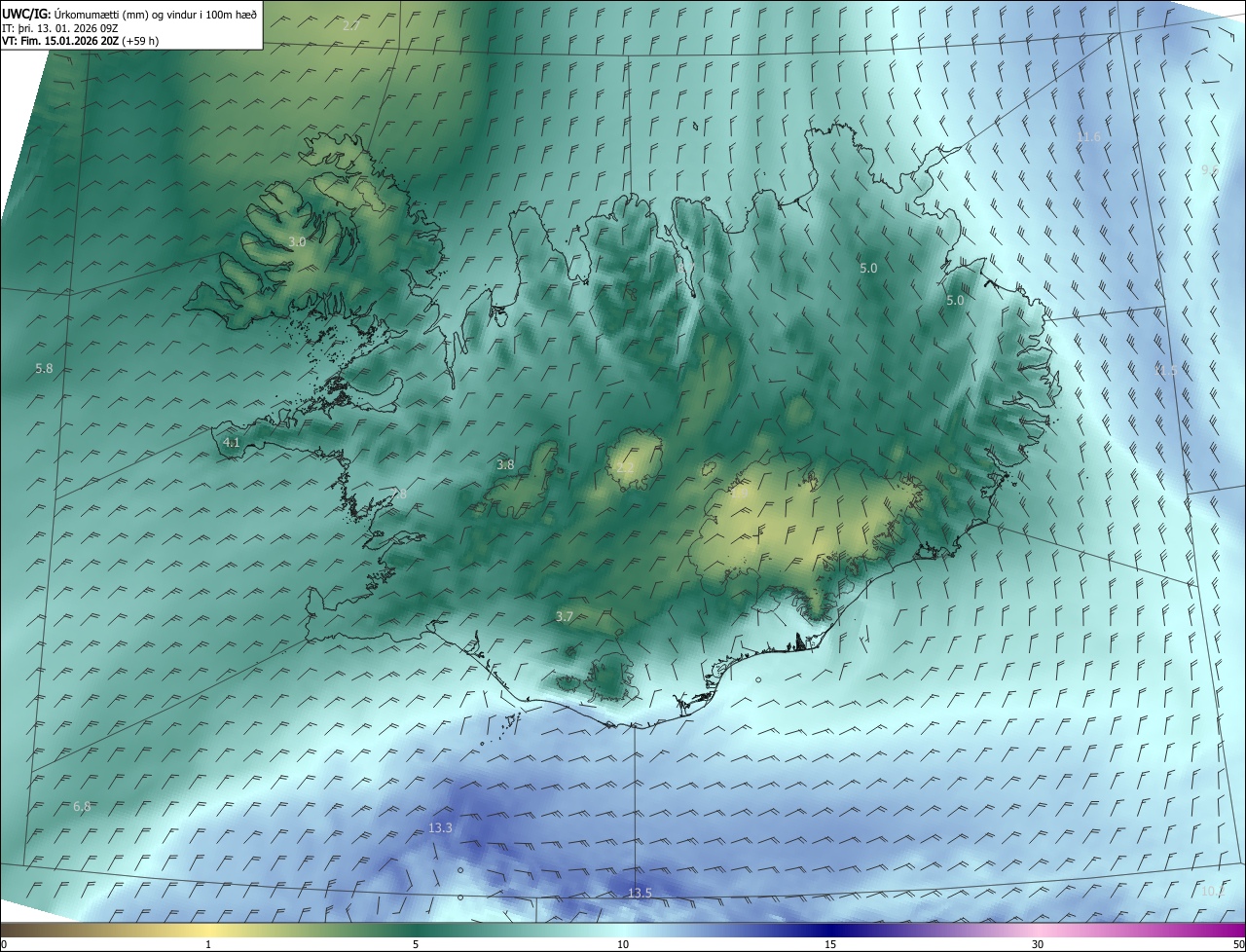Click the 2.7 value on the map
Screen dimensions: 1246x952
click(x=351, y=26)
